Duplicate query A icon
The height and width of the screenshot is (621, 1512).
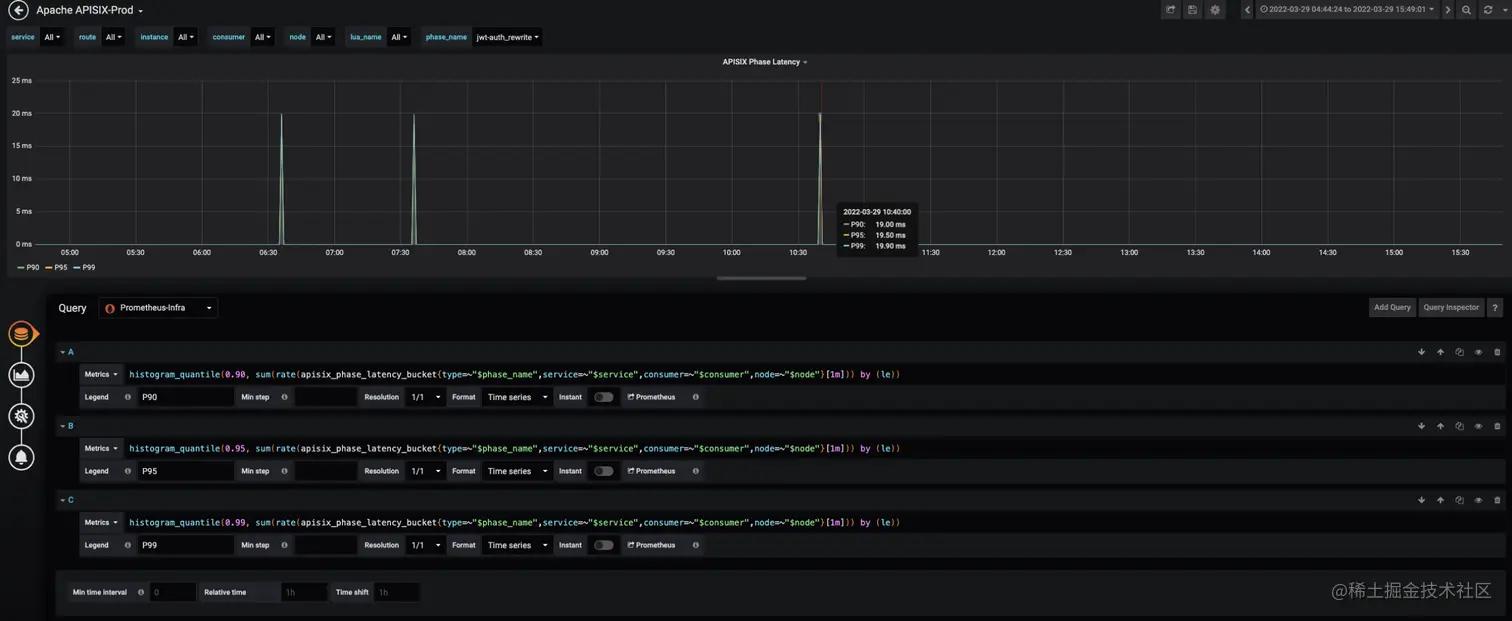pyautogui.click(x=1459, y=352)
